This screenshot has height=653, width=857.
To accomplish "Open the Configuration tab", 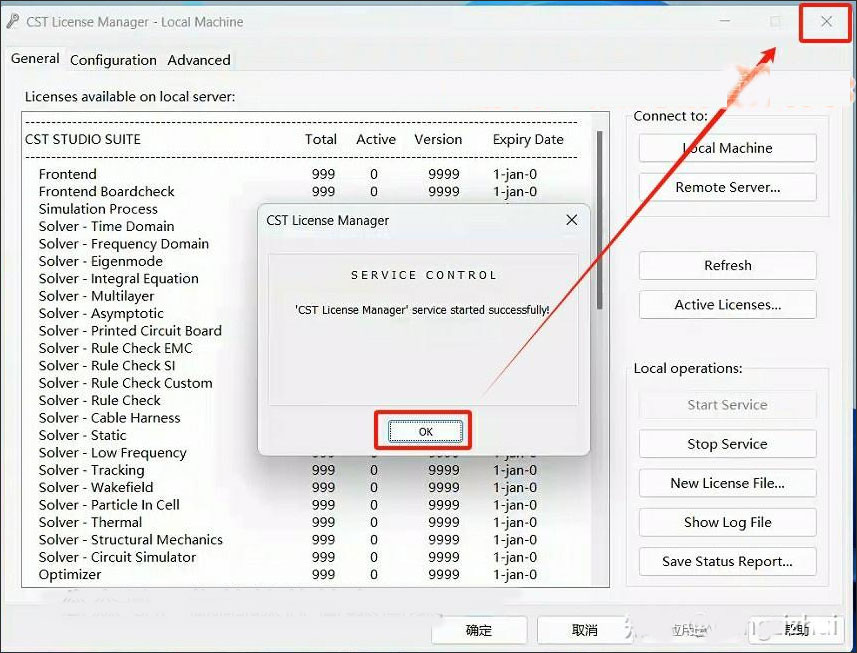I will point(113,60).
